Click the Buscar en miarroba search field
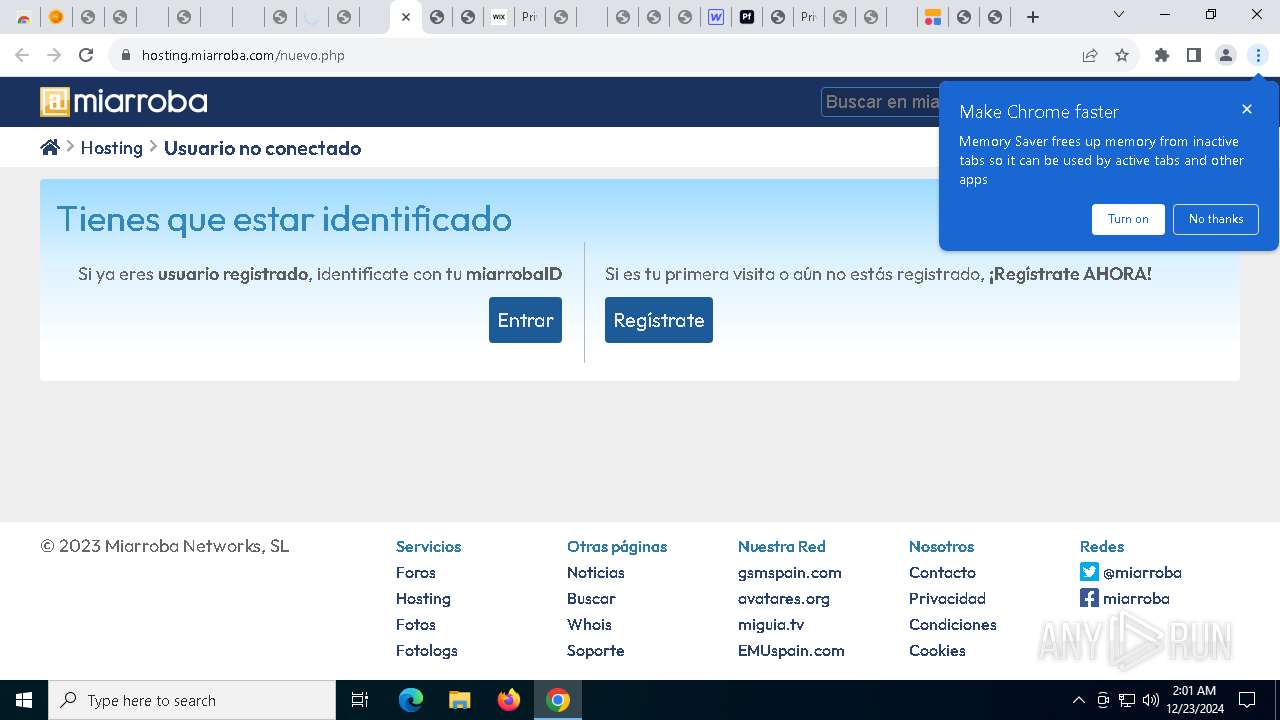This screenshot has width=1280, height=720. [x=882, y=102]
